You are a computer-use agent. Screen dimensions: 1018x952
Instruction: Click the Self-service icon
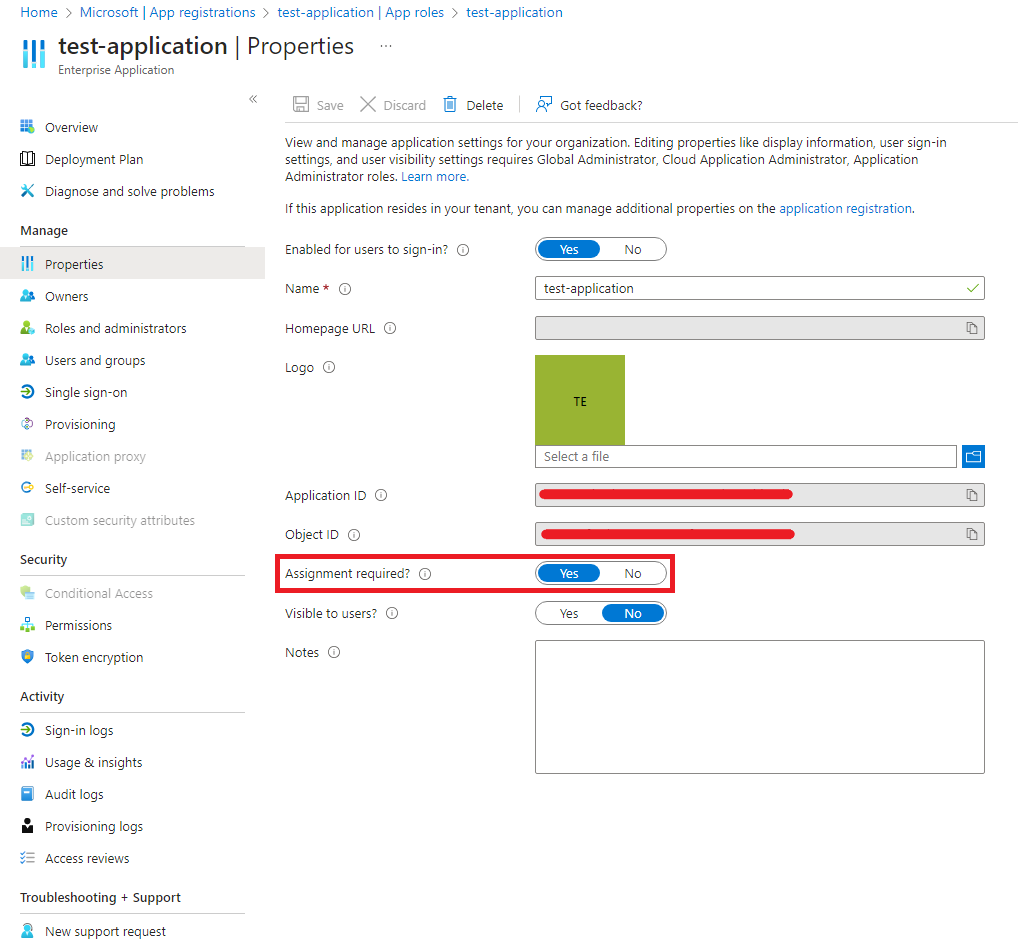tap(27, 488)
